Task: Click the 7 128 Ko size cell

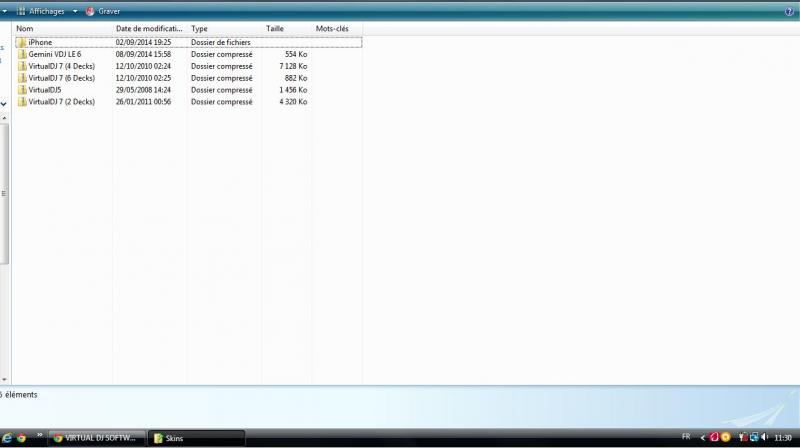Action: pyautogui.click(x=293, y=66)
